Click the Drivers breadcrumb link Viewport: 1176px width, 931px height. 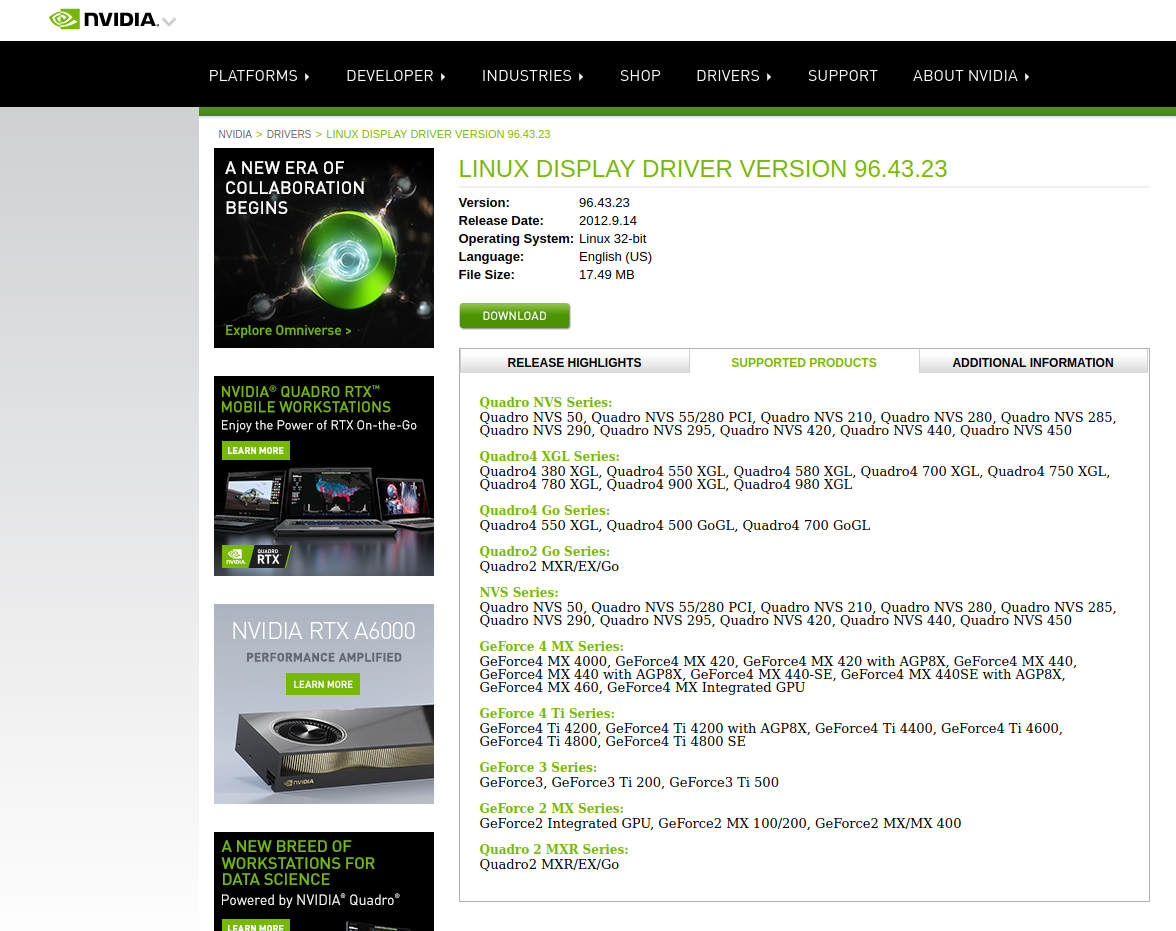click(289, 134)
